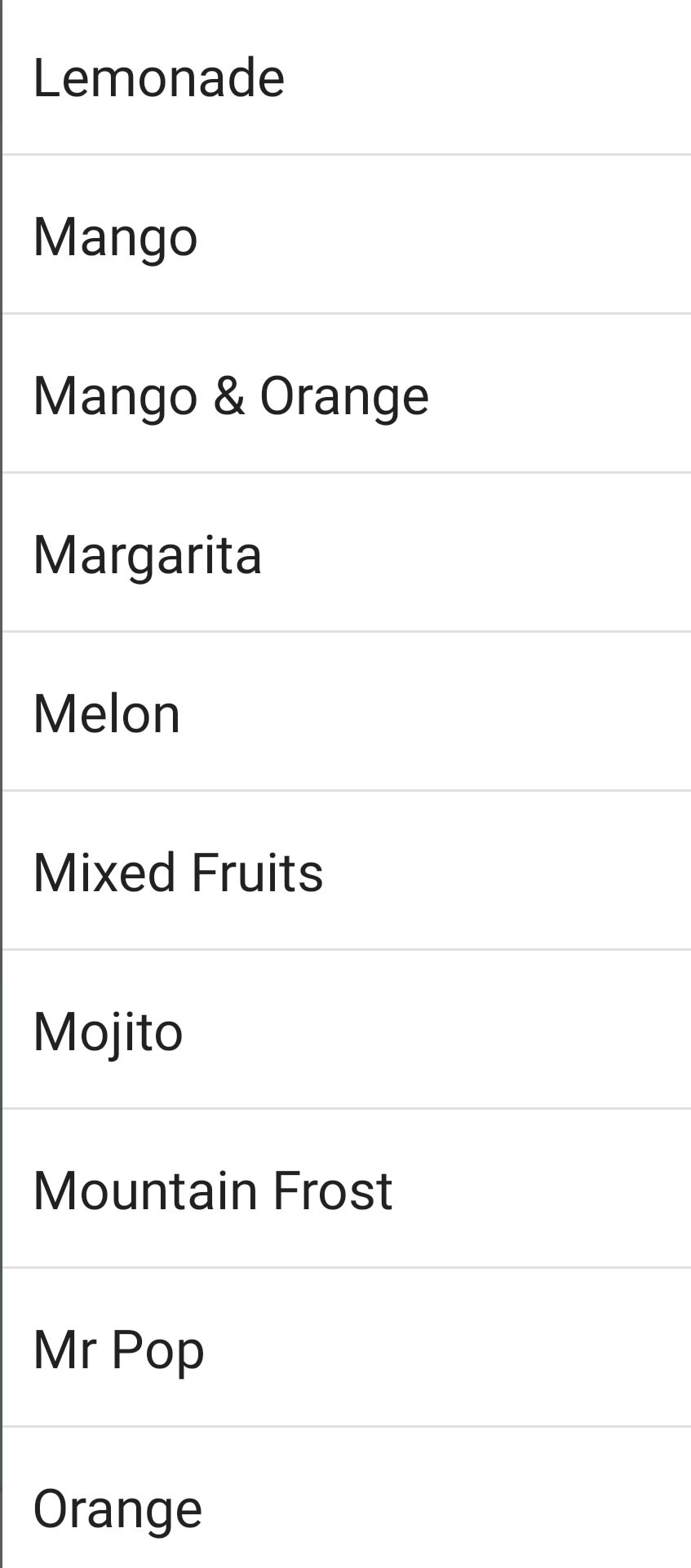Click blank area right of Mango & Orange
Screen dimensions: 691x1568
[x=563, y=396]
